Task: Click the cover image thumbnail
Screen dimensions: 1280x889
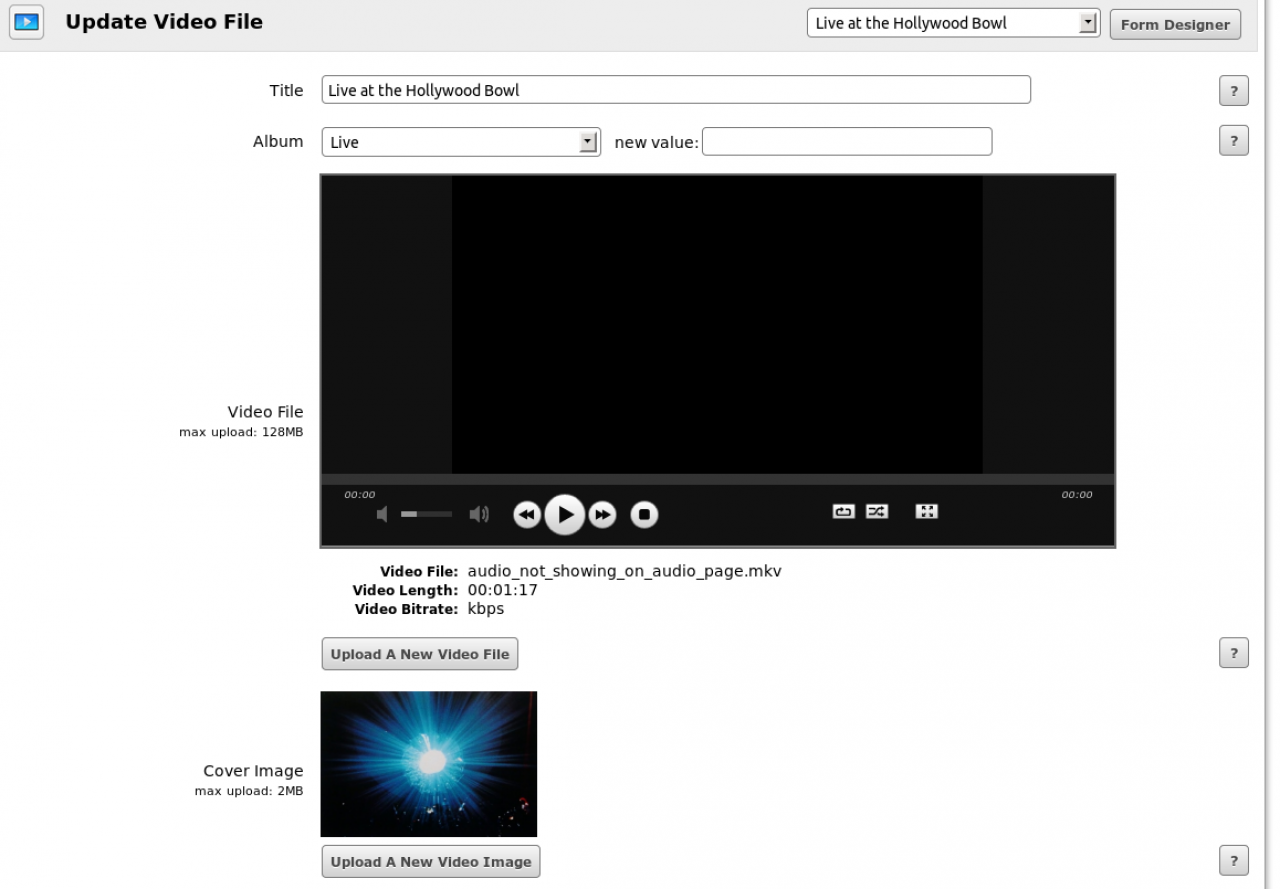Action: tap(429, 764)
